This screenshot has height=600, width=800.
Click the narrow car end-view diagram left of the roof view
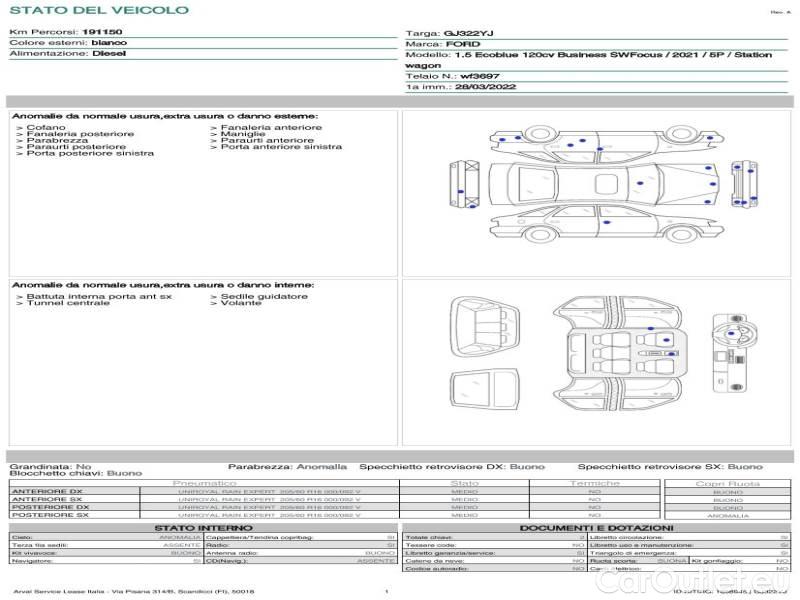tap(465, 184)
